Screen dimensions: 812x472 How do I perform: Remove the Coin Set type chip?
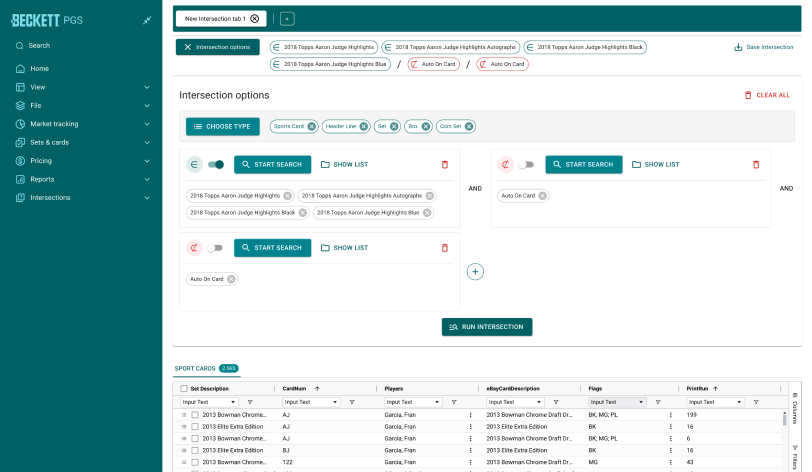(469, 126)
